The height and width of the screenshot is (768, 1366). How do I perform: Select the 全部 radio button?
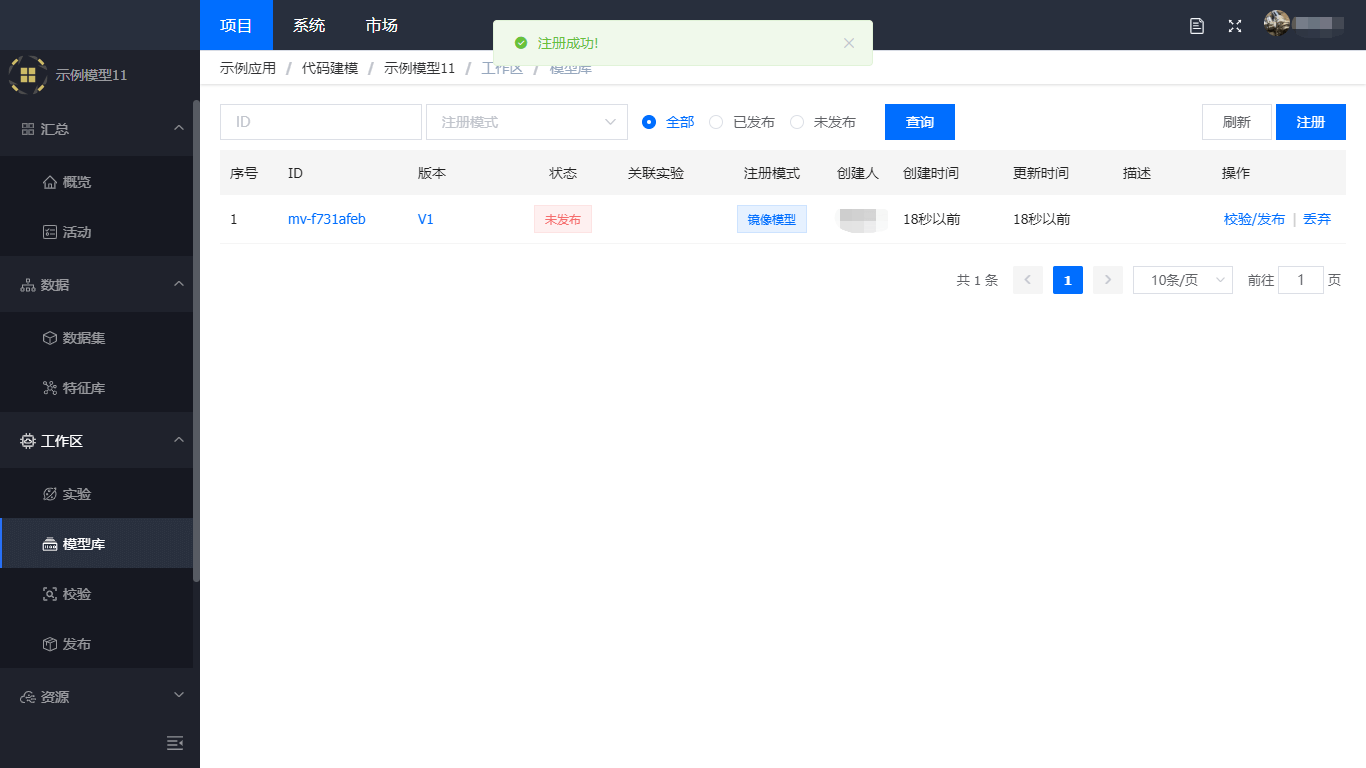click(x=649, y=122)
